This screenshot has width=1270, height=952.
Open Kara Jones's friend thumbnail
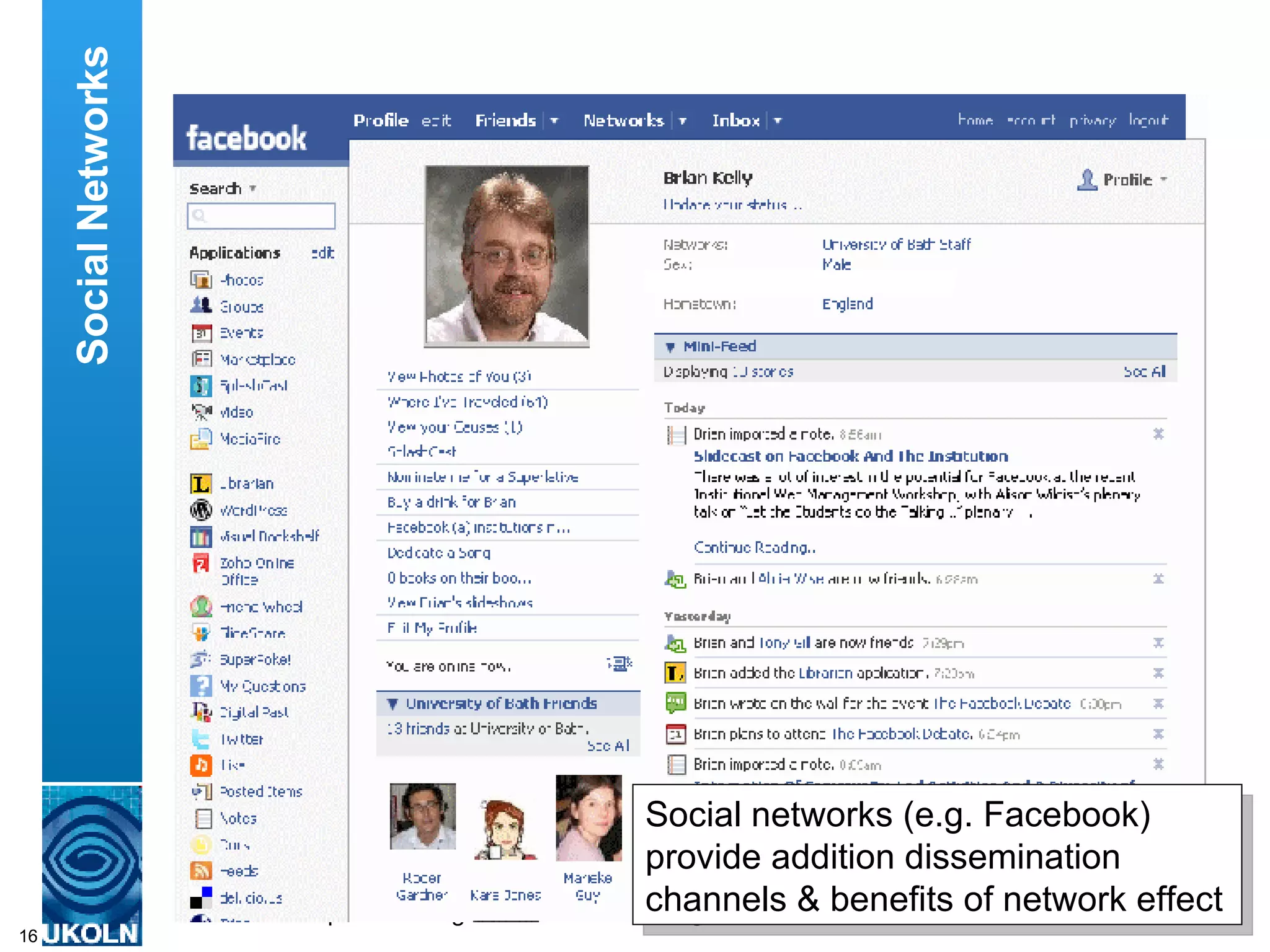point(505,829)
